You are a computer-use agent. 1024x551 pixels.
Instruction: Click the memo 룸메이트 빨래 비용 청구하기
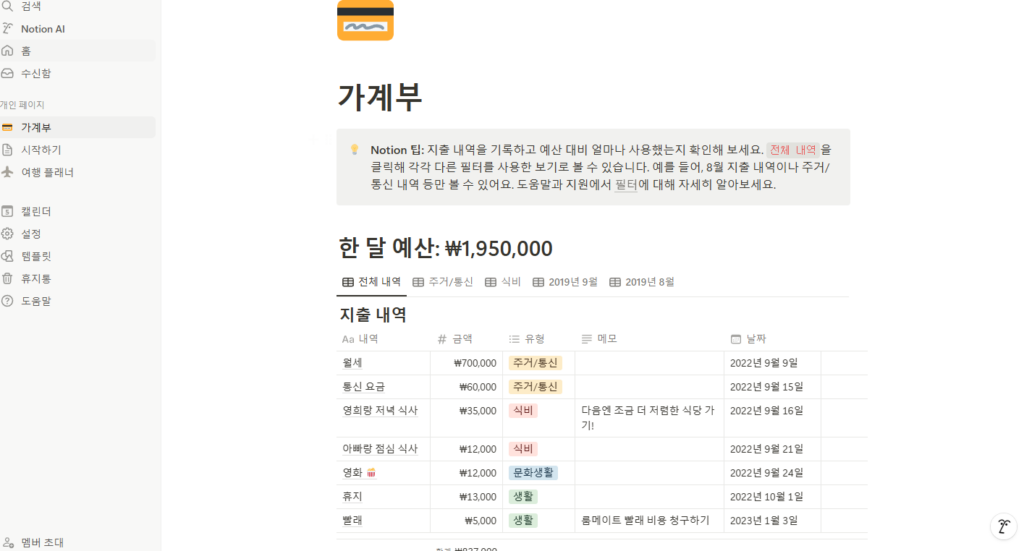[645, 520]
